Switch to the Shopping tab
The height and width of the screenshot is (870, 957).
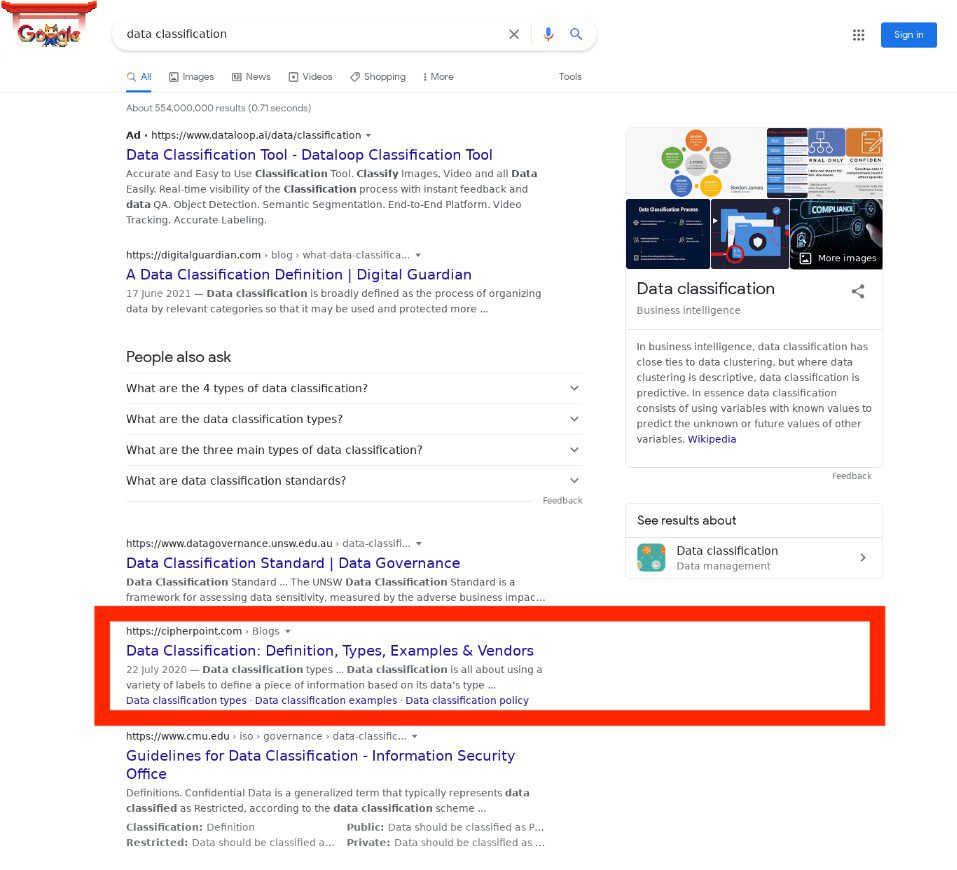tap(378, 77)
